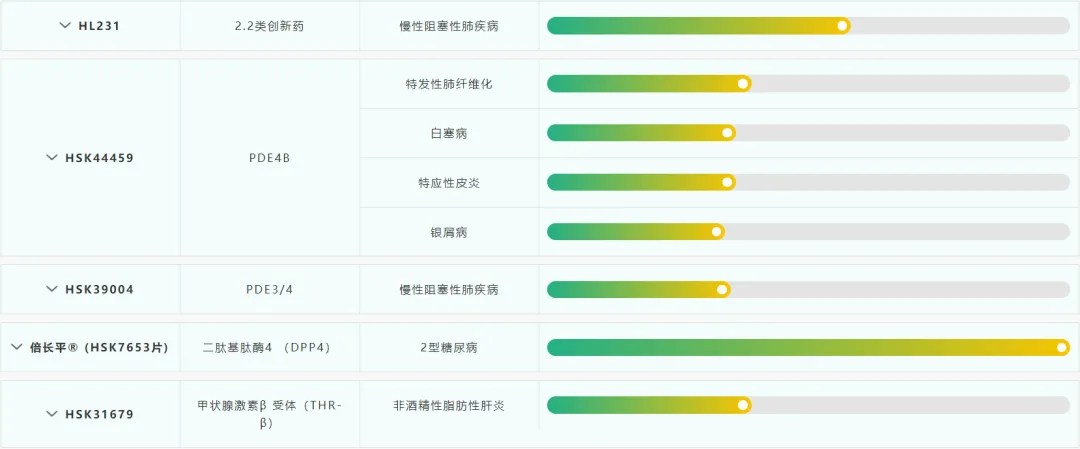This screenshot has width=1080, height=449.
Task: Click the 慢性阻塞性肺疾病 progress bar for HL231
Action: coord(698,26)
